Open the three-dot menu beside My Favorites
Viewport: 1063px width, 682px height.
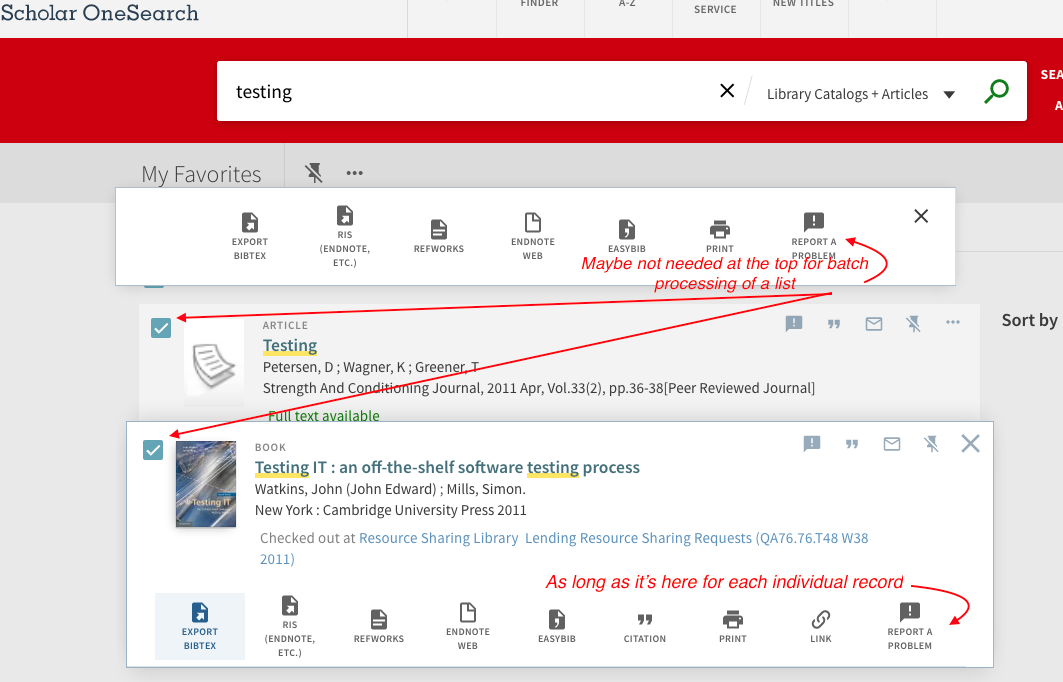354,173
